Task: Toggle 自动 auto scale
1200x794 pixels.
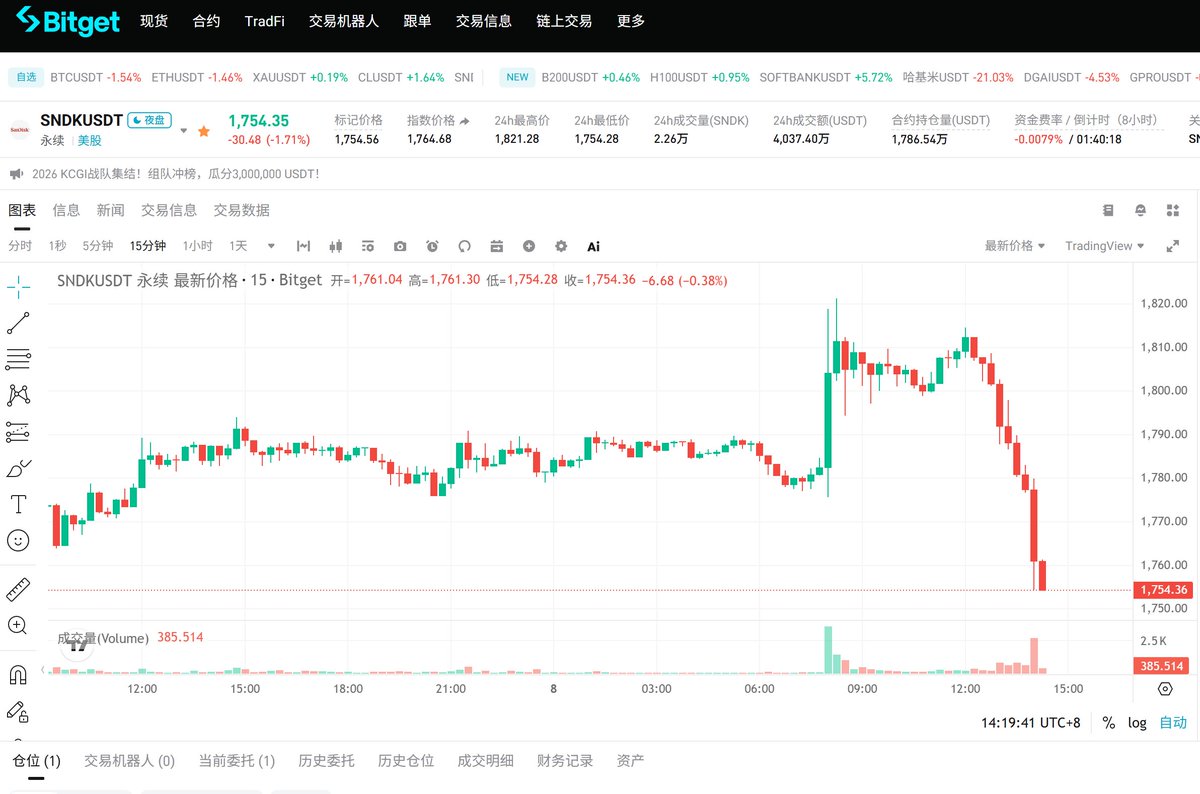Action: pyautogui.click(x=1173, y=722)
